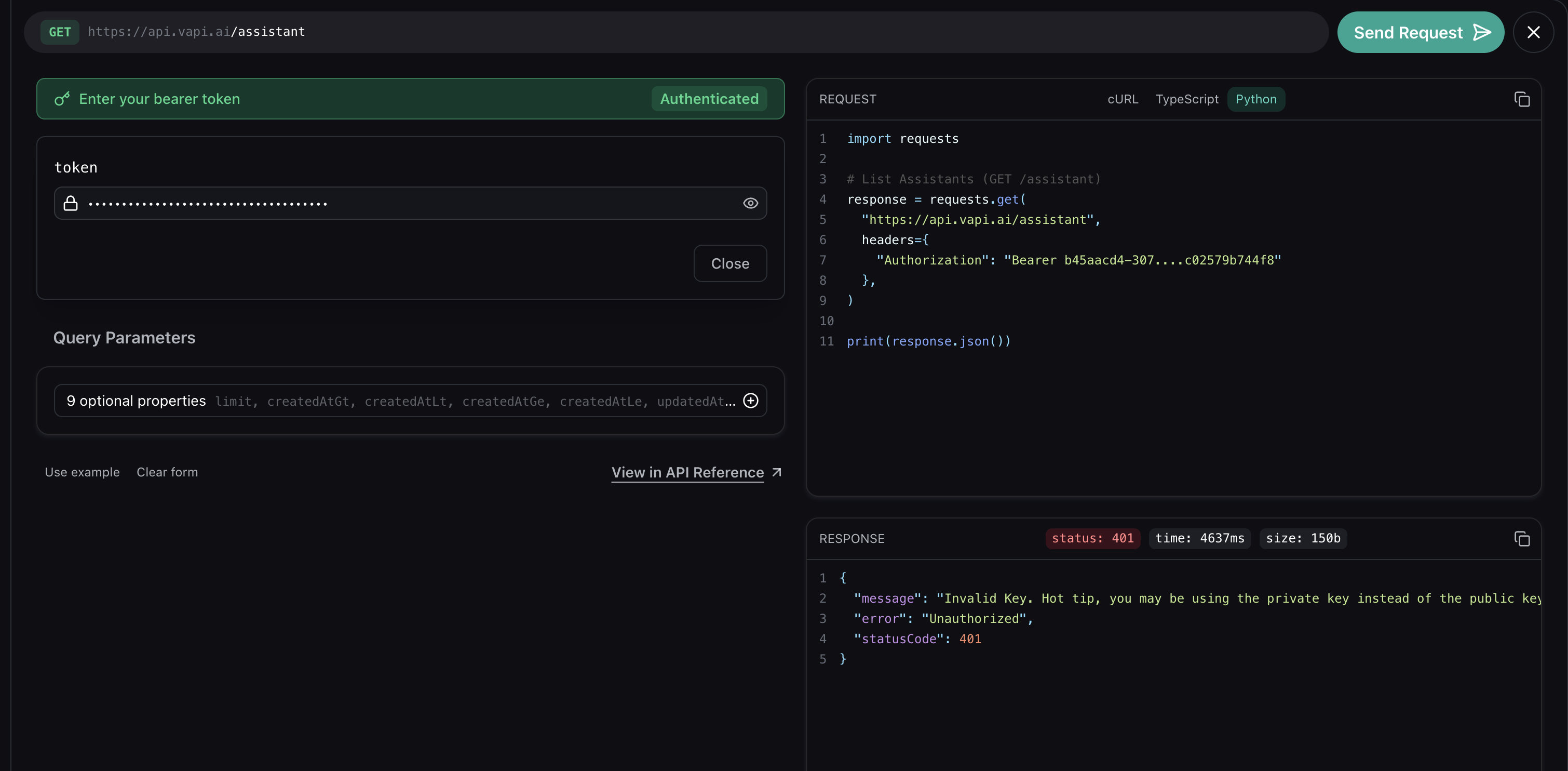Switch to the cURL tab
This screenshot has width=1568, height=771.
click(x=1123, y=99)
